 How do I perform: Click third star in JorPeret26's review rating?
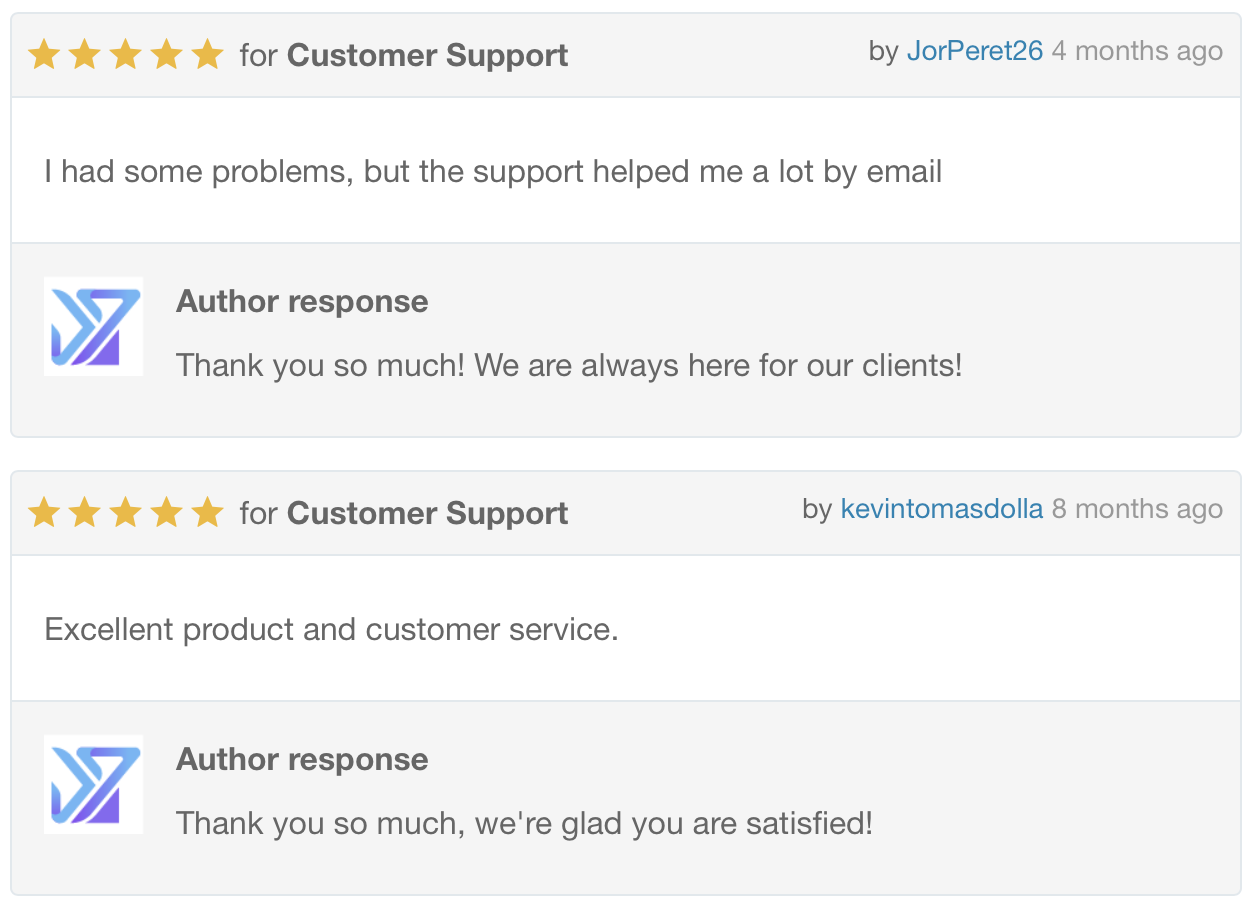[x=126, y=55]
